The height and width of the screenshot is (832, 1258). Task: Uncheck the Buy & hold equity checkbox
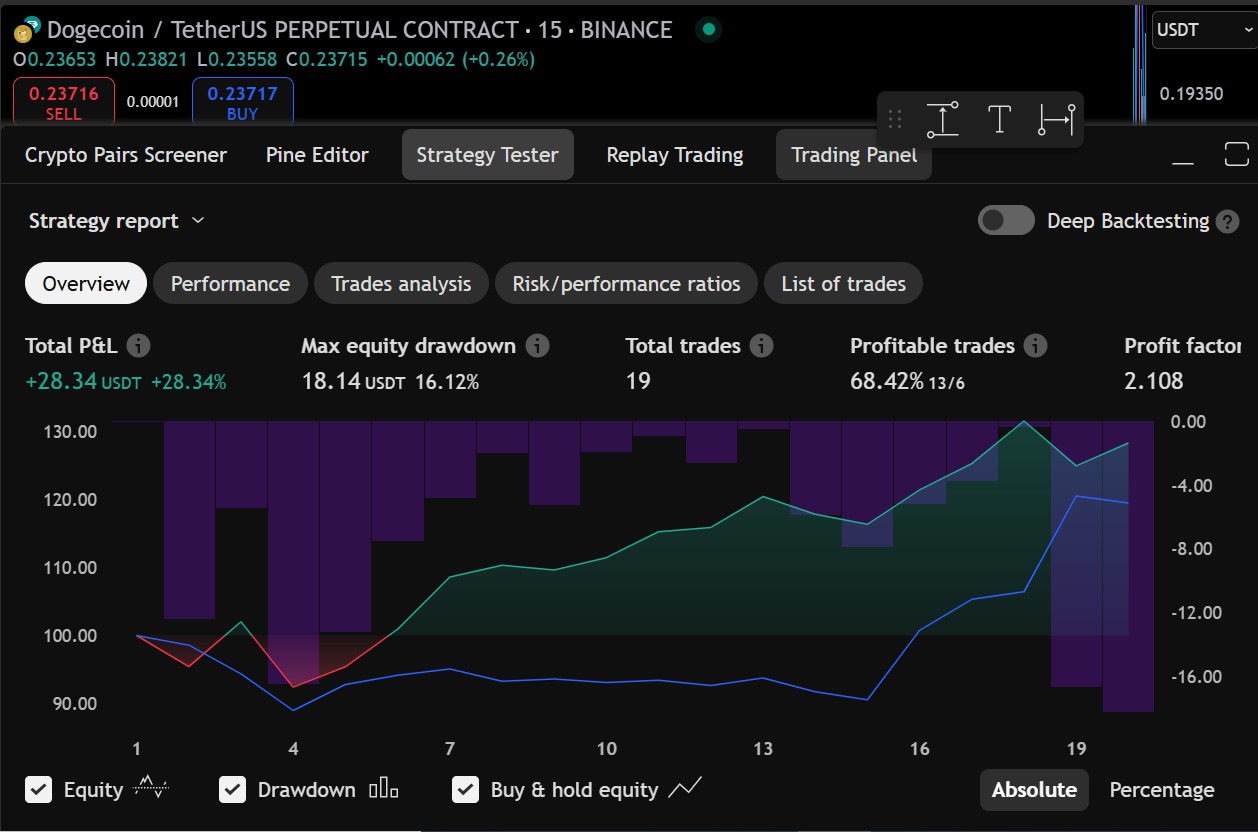click(x=465, y=790)
